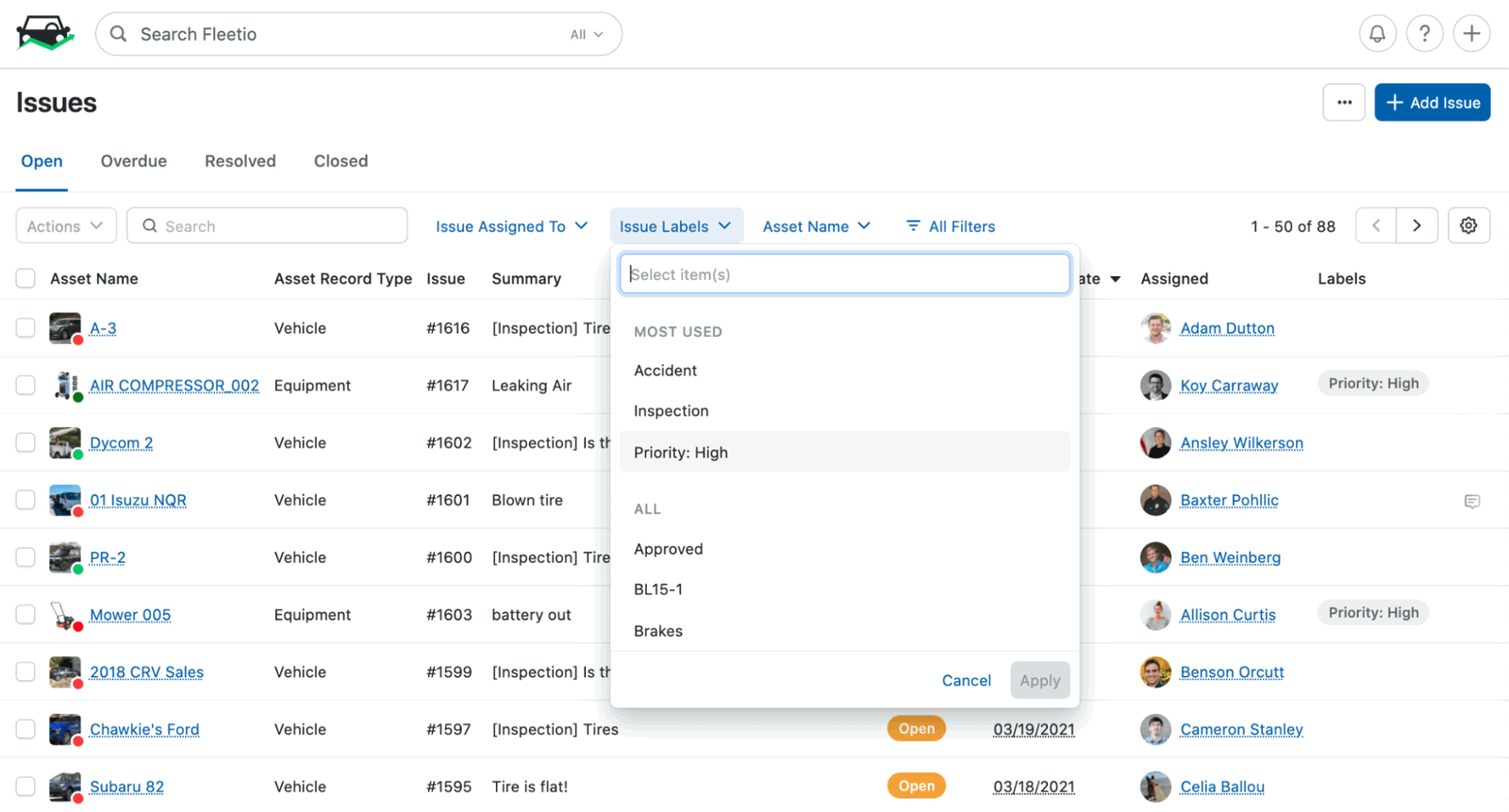The height and width of the screenshot is (812, 1509).
Task: Apply the selected label filters
Action: coord(1040,680)
